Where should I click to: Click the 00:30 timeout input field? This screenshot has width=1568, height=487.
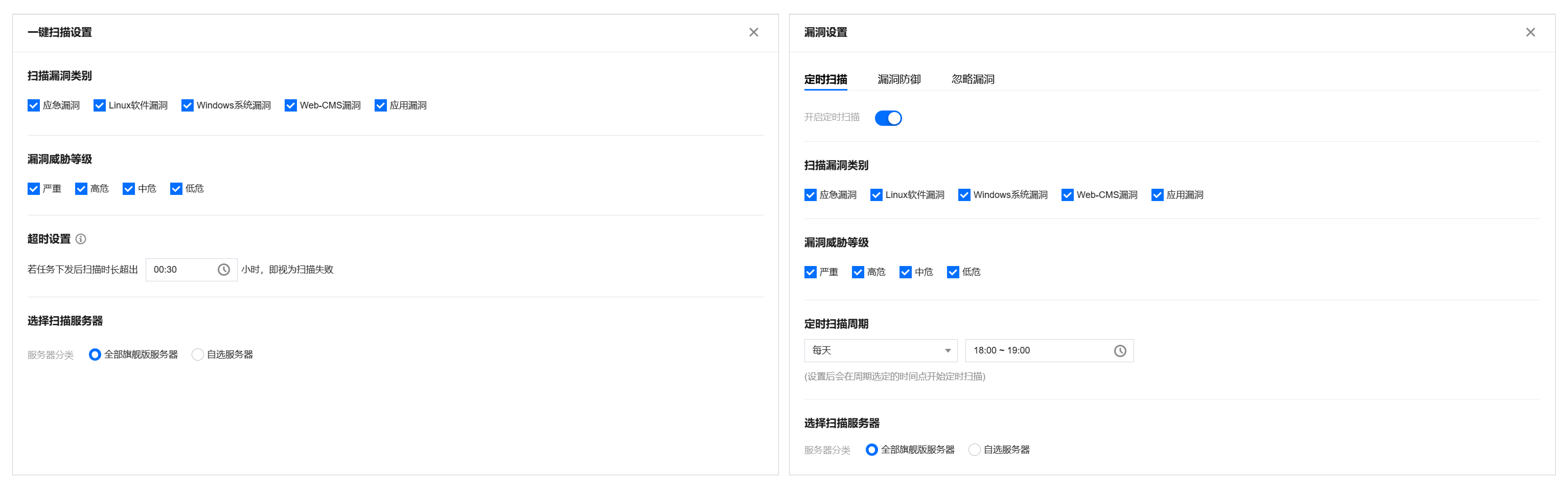(x=191, y=269)
